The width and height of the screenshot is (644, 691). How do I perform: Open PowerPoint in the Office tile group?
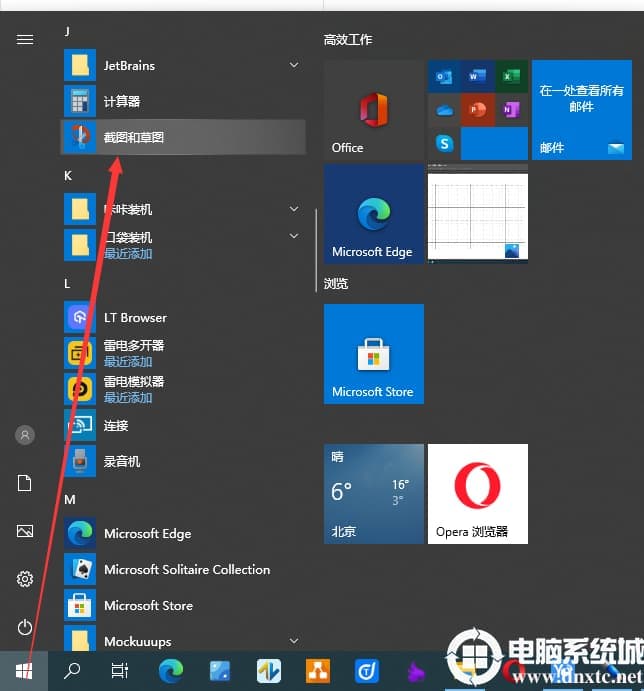(477, 110)
